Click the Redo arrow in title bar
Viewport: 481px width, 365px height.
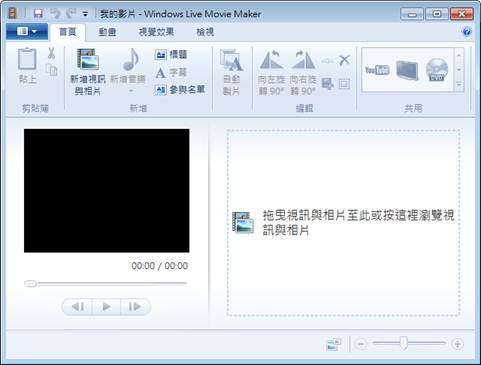click(x=71, y=14)
